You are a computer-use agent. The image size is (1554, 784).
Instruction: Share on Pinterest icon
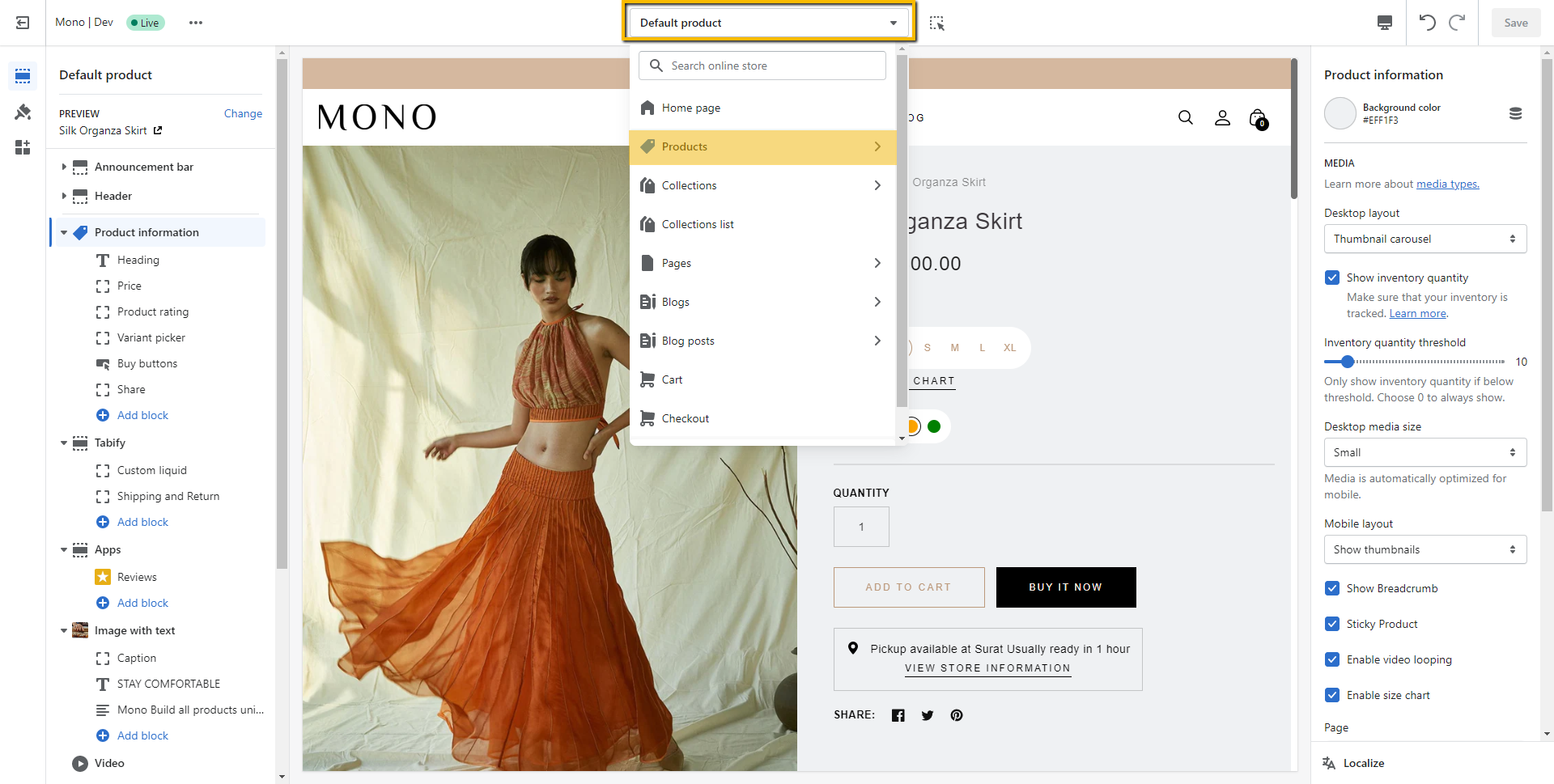click(957, 715)
